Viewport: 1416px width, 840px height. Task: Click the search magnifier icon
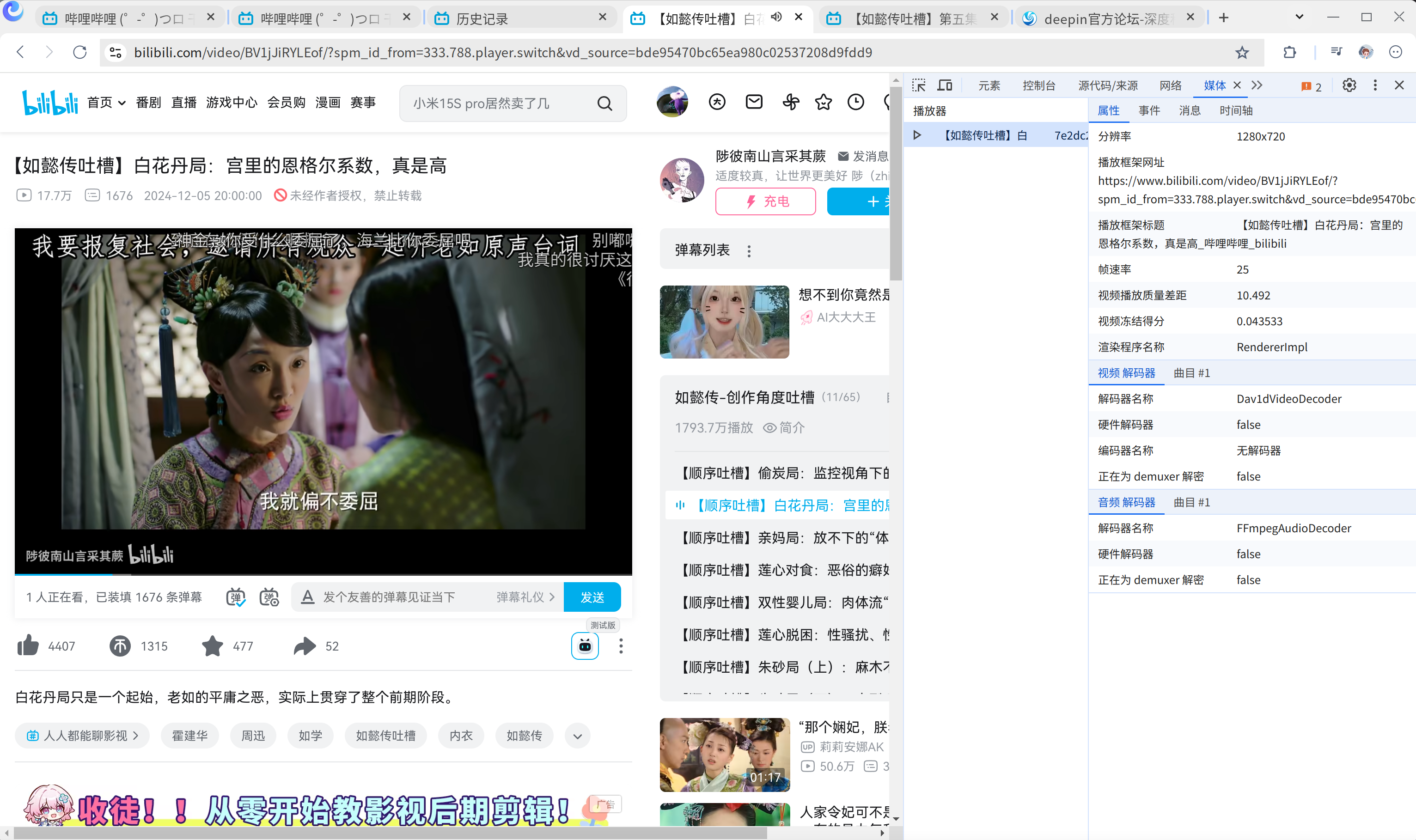604,103
